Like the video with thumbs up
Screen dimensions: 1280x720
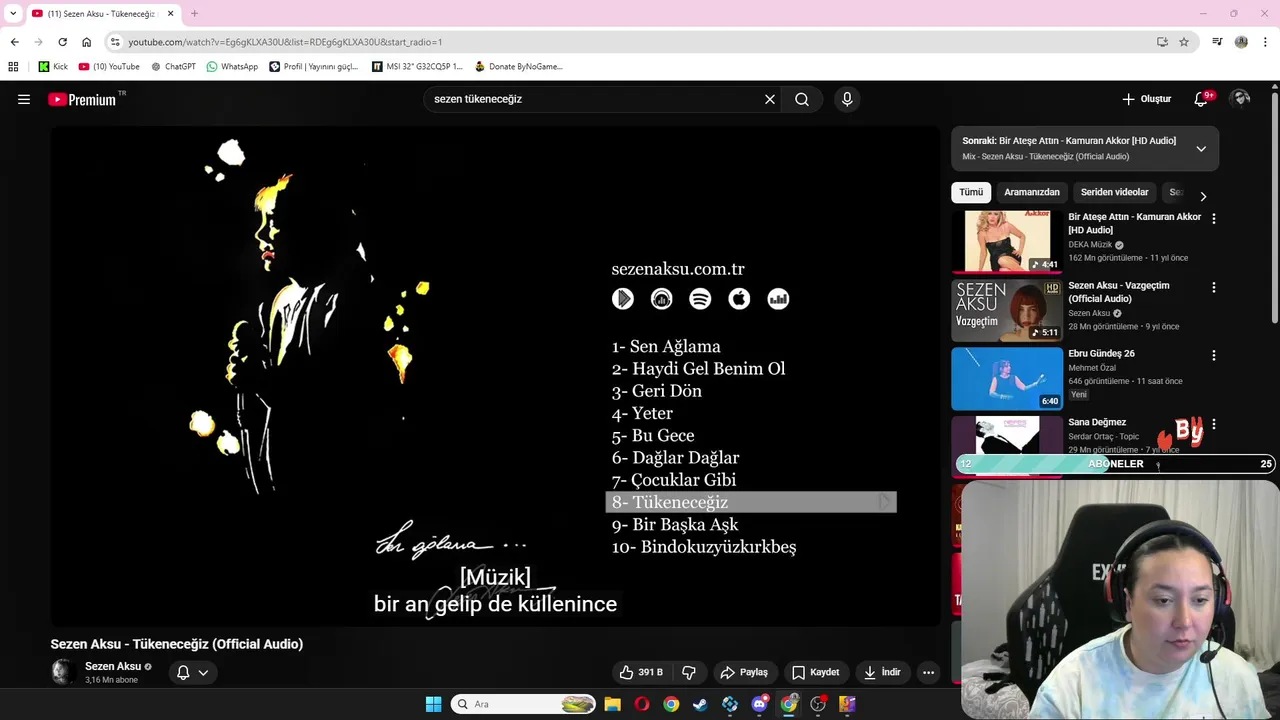coord(641,672)
